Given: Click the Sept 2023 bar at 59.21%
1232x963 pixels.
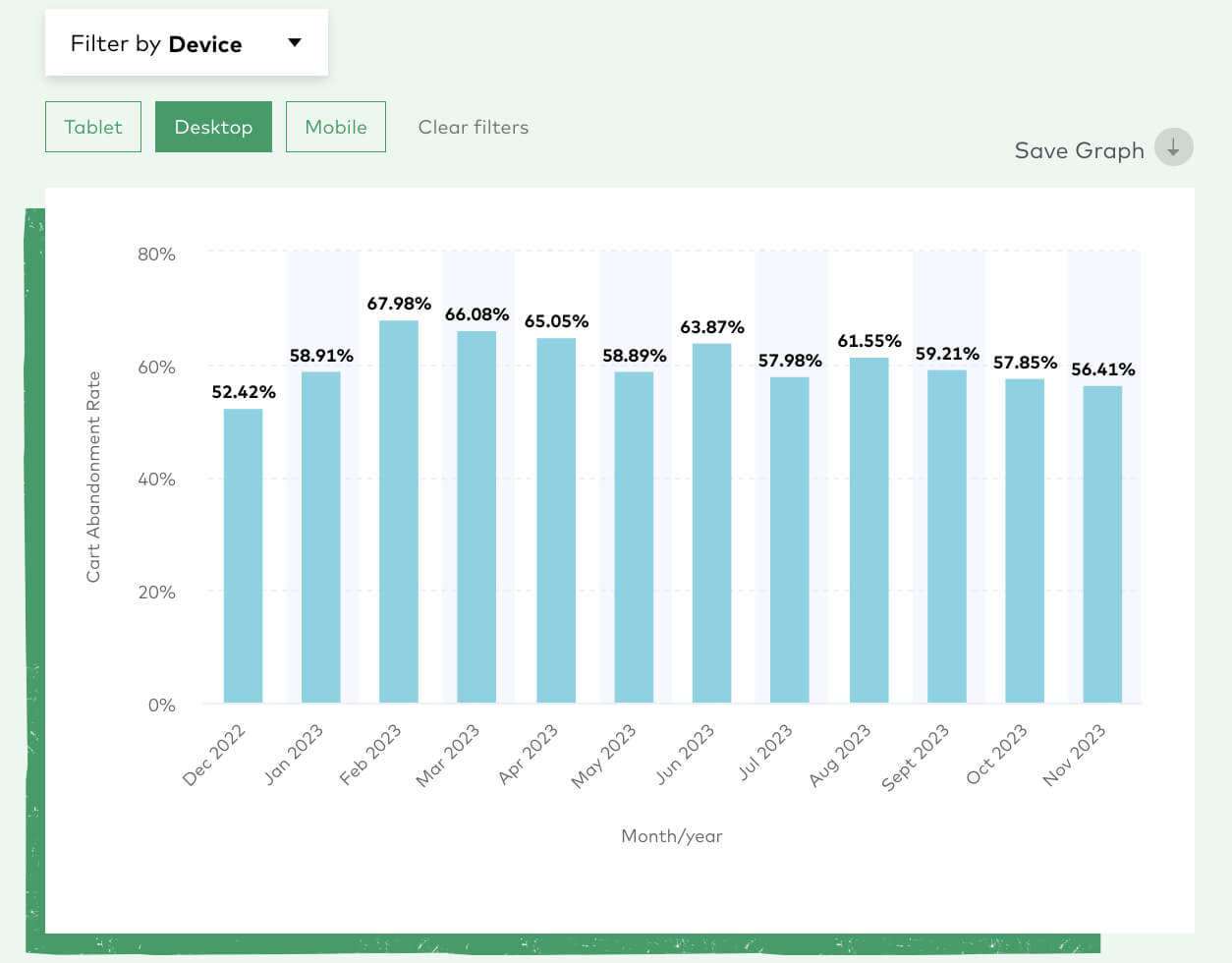Looking at the screenshot, I should (x=947, y=536).
